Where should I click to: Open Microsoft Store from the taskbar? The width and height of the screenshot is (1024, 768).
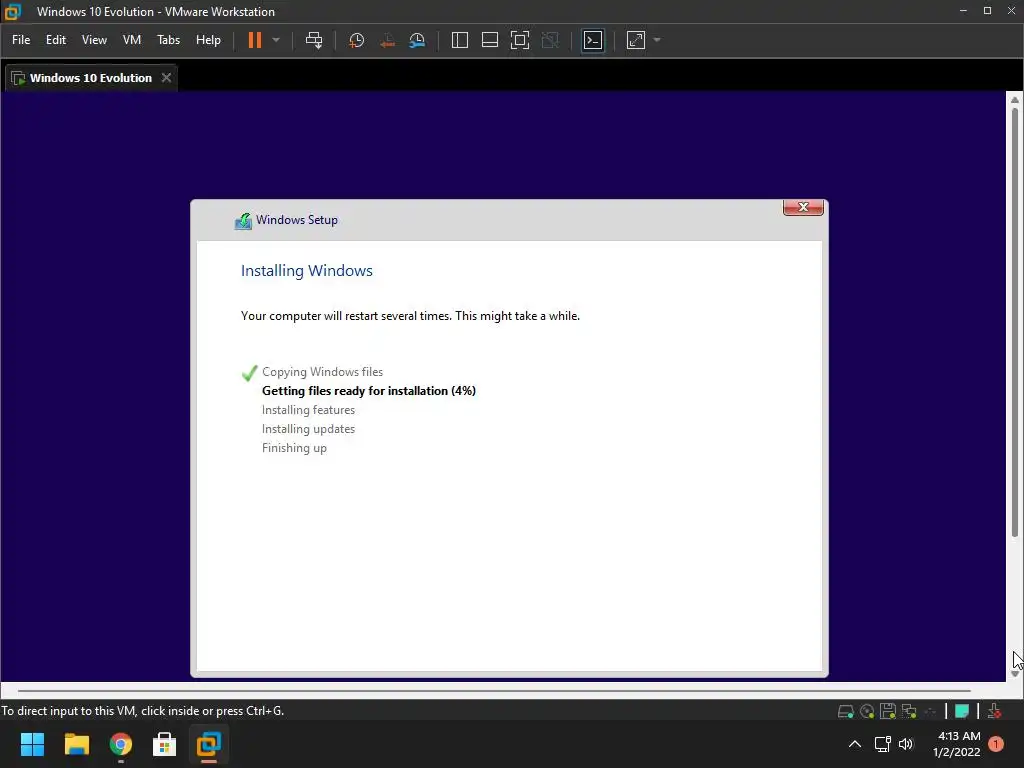click(165, 744)
